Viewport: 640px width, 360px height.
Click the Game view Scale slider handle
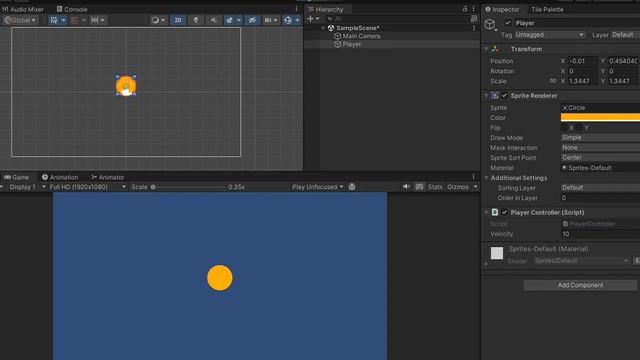pos(153,187)
